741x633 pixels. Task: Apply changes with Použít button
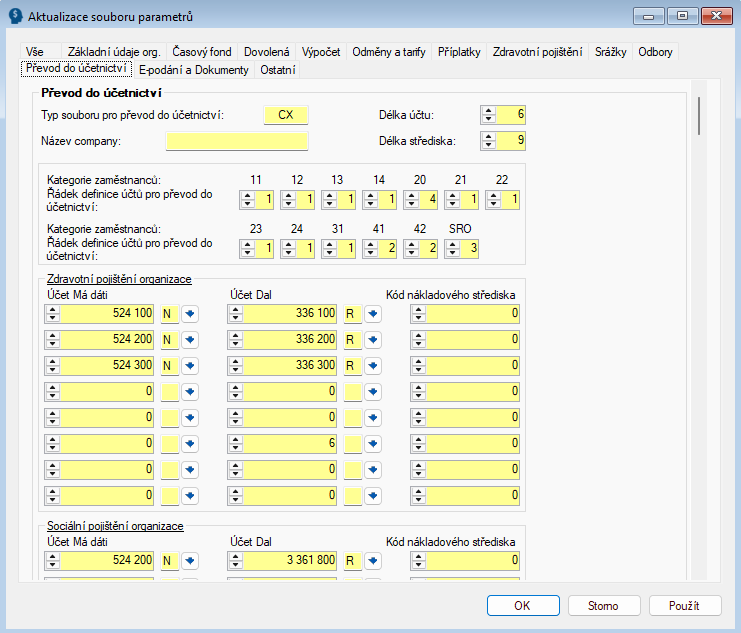point(685,606)
